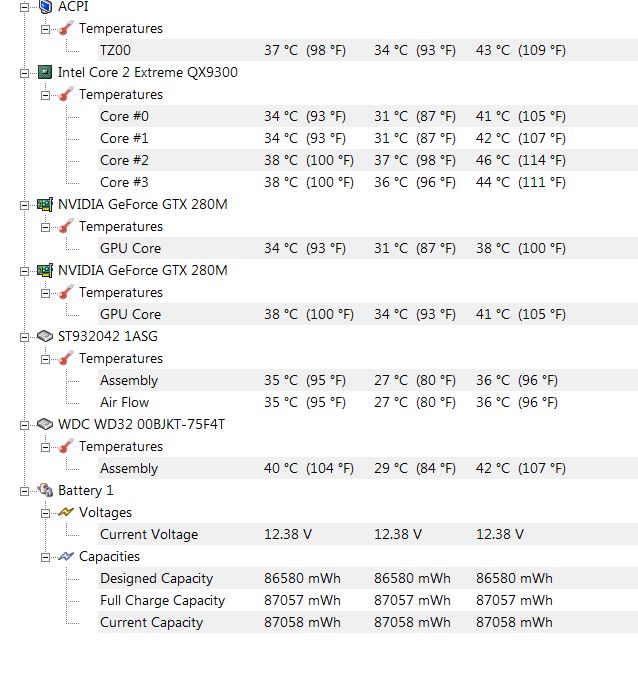Select the Intel Core 2 Extreme CPU chip icon
The width and height of the screenshot is (638, 700).
45,72
